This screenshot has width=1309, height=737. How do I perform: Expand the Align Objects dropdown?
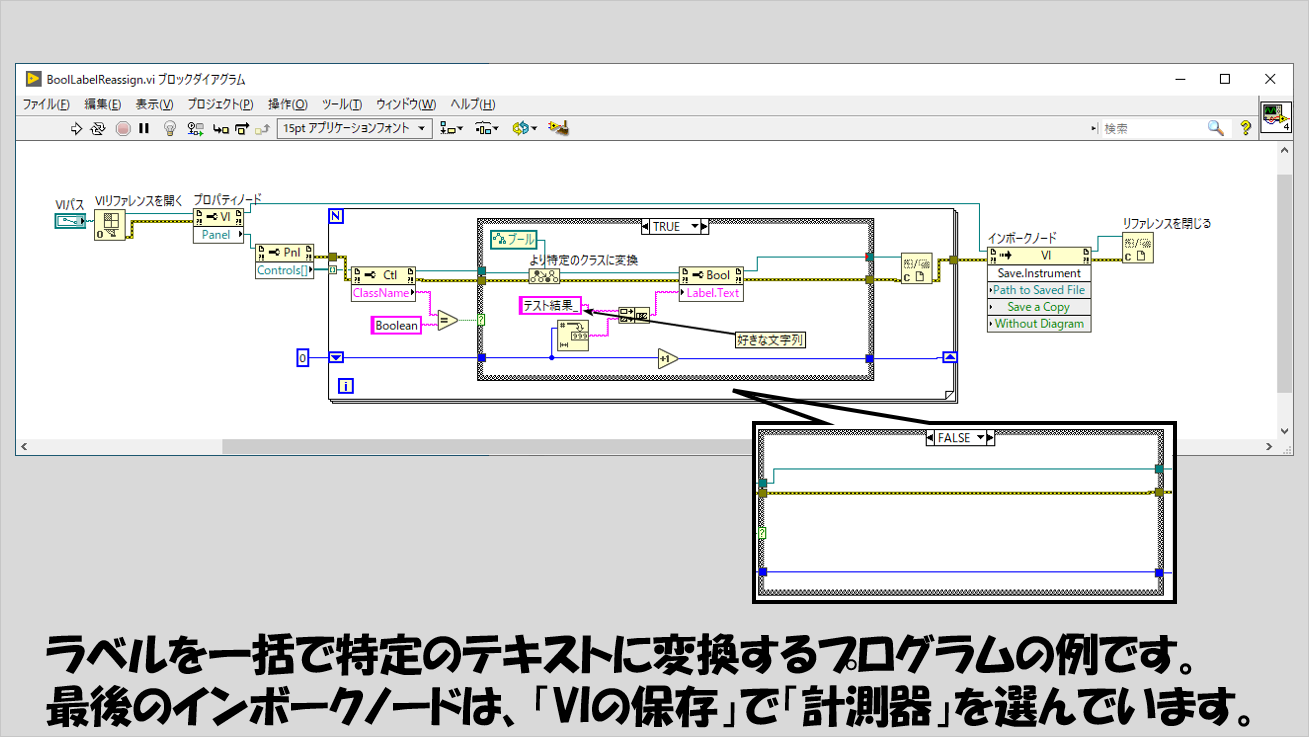click(x=452, y=128)
